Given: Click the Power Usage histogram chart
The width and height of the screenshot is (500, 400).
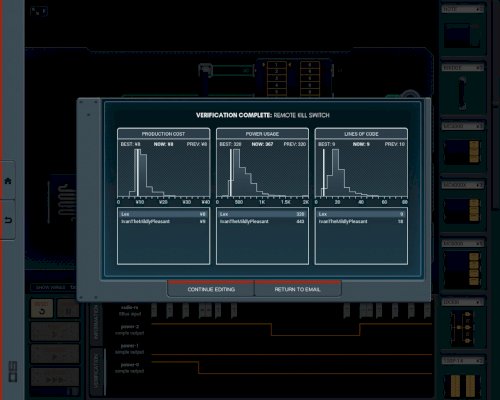Looking at the screenshot, I should (x=262, y=173).
